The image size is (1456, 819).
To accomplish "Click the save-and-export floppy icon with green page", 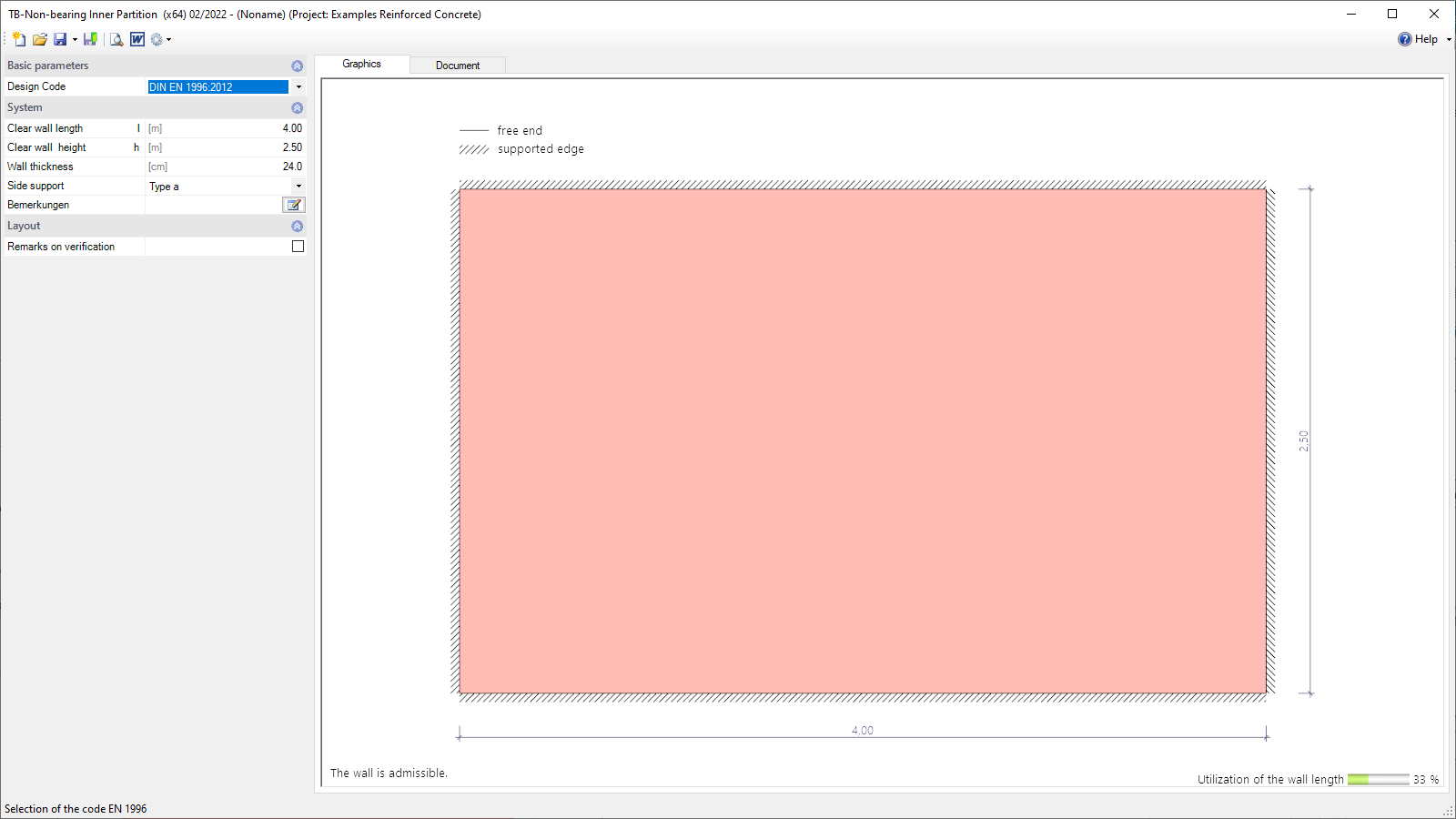I will [x=90, y=39].
